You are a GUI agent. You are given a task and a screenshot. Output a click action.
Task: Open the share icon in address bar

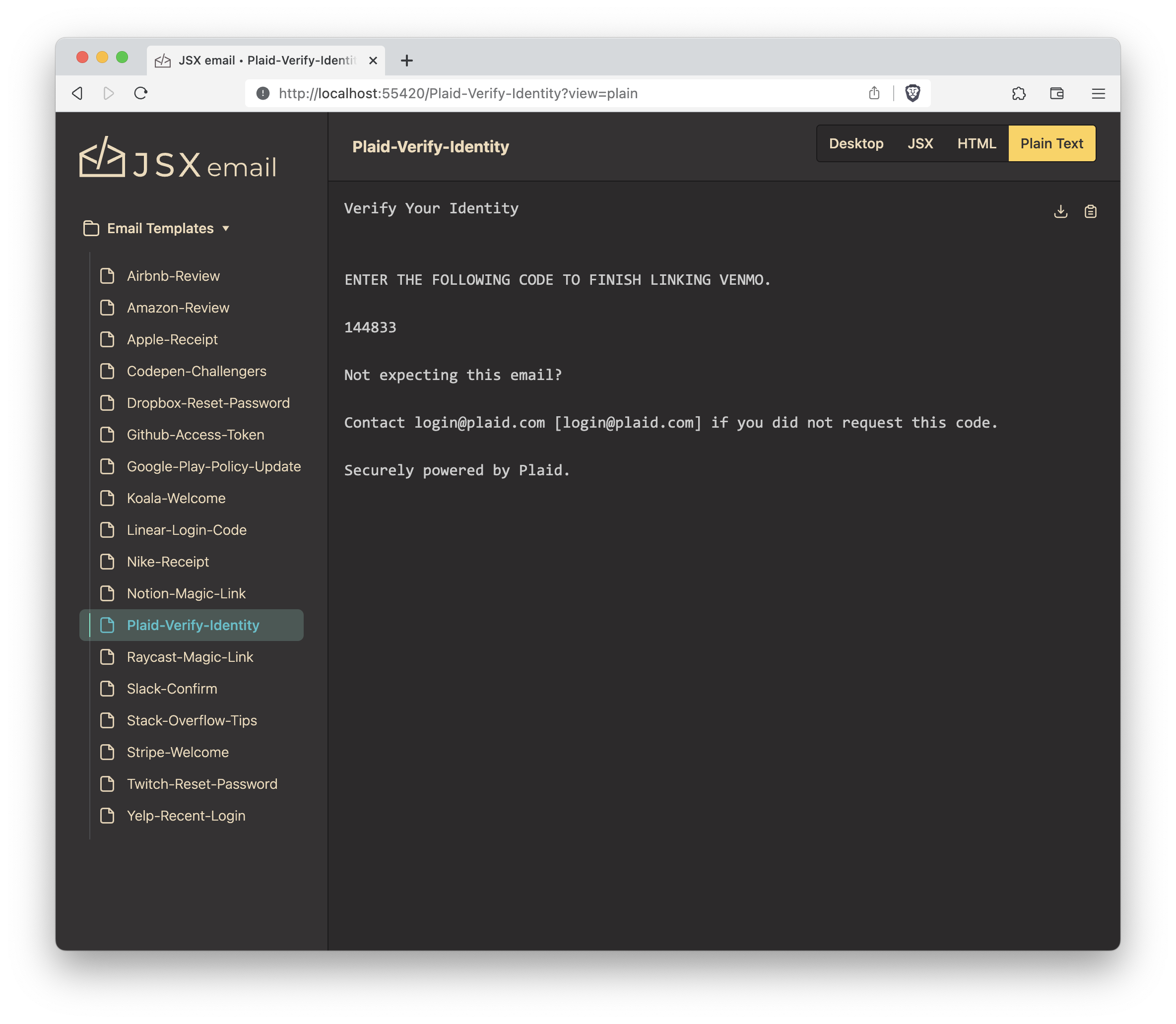click(x=874, y=93)
